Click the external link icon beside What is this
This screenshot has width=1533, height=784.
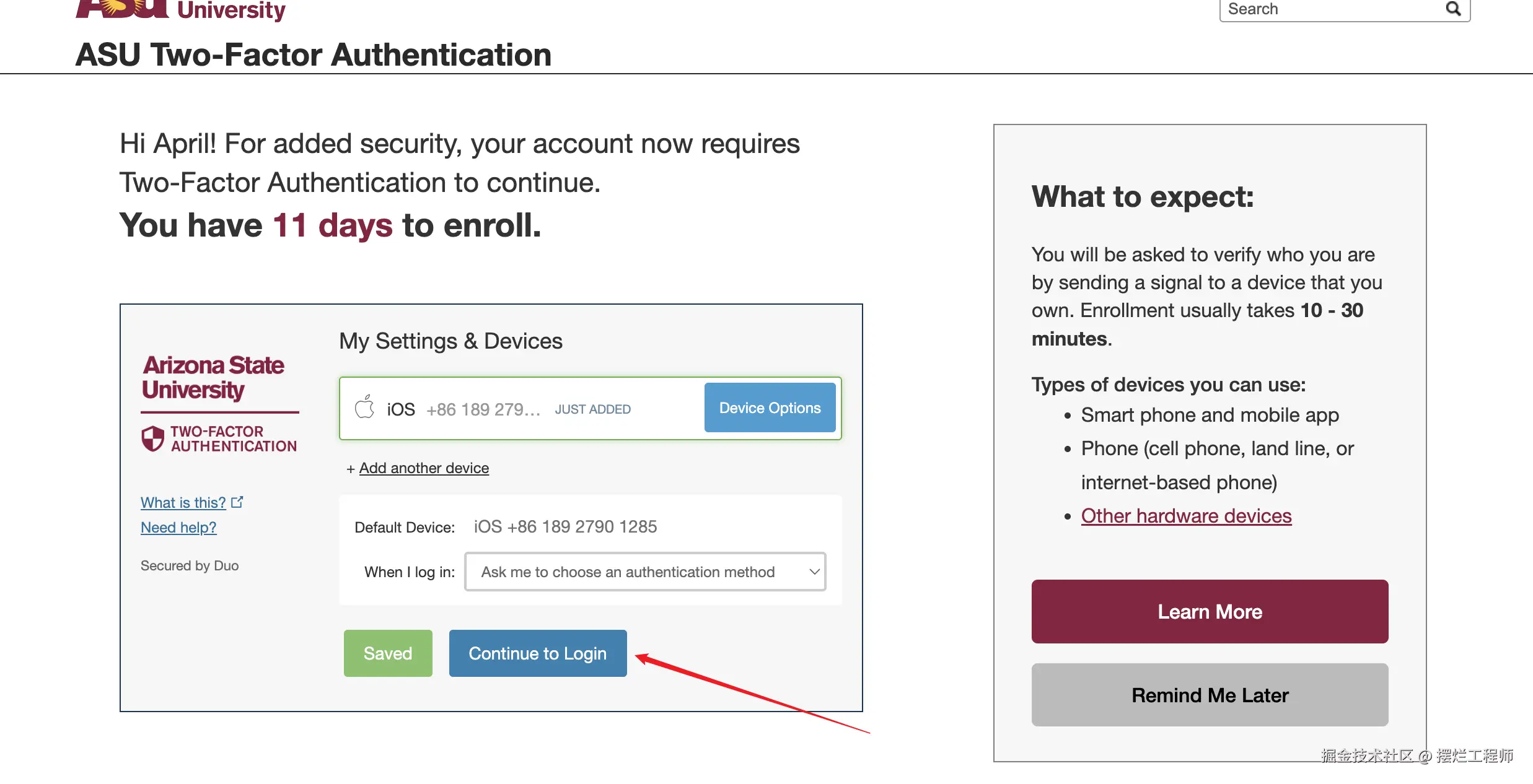pyautogui.click(x=237, y=502)
